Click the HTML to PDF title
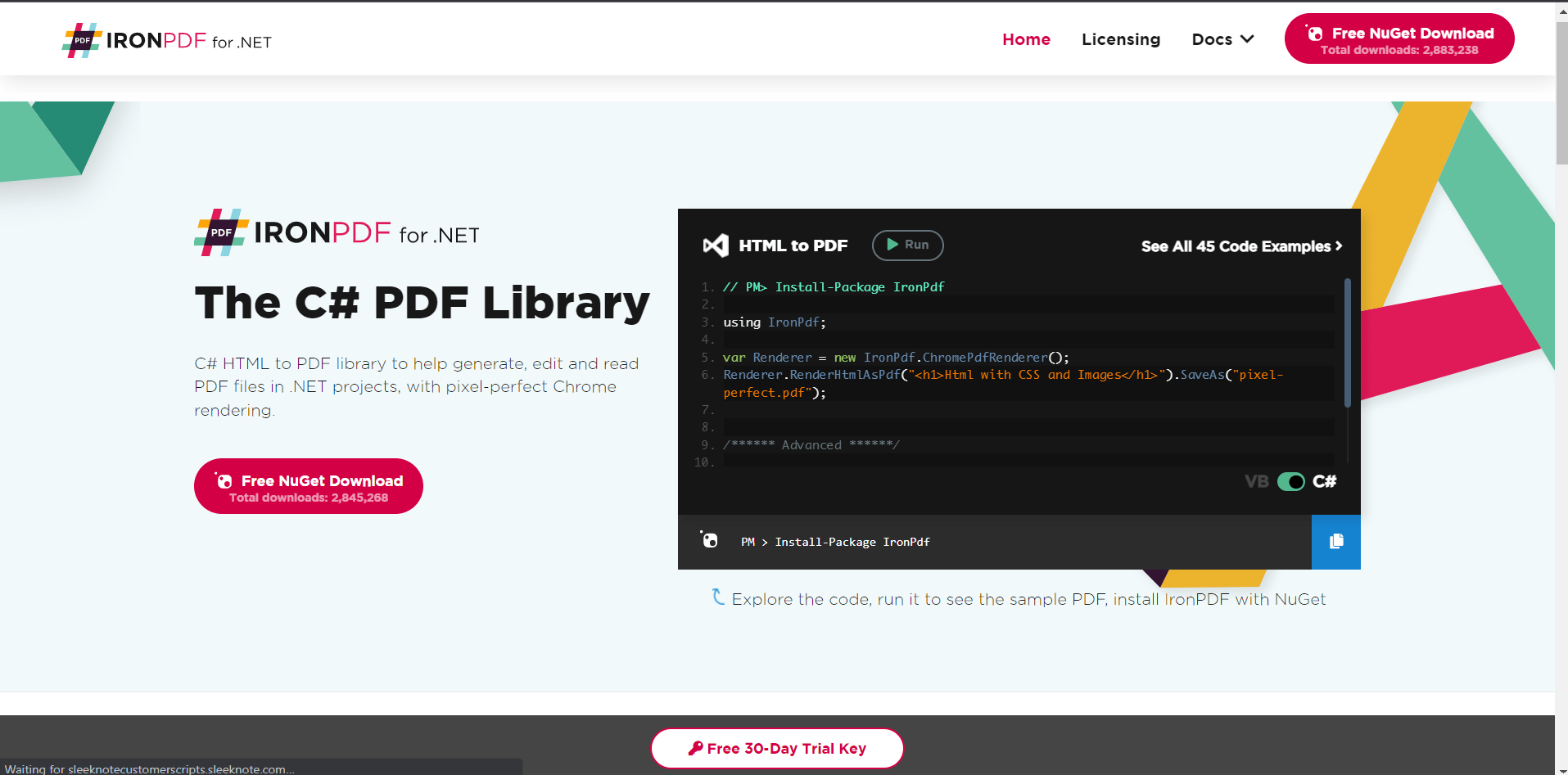The image size is (1568, 775). pyautogui.click(x=793, y=246)
